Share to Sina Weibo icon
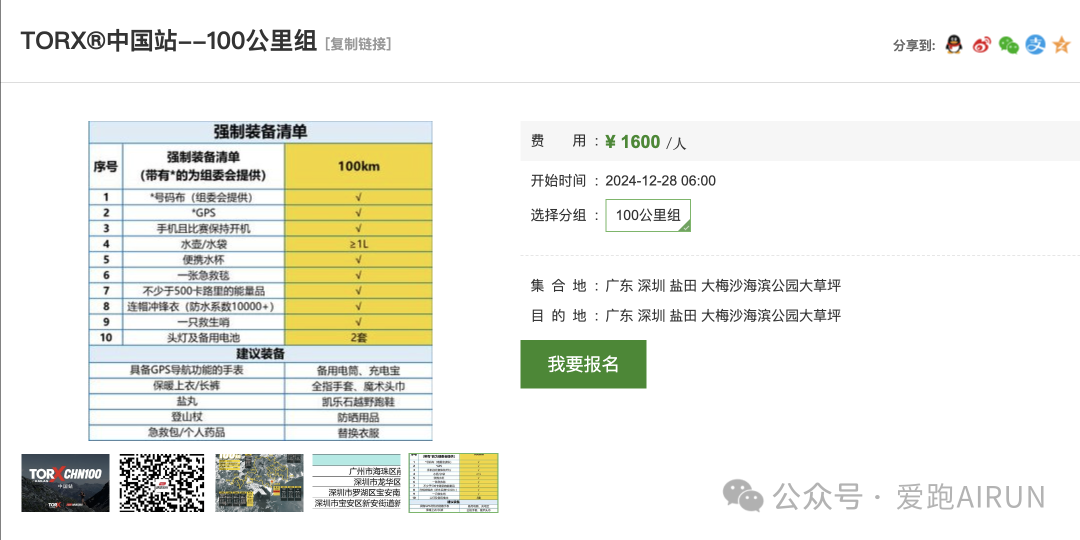Image resolution: width=1080 pixels, height=540 pixels. tap(982, 45)
